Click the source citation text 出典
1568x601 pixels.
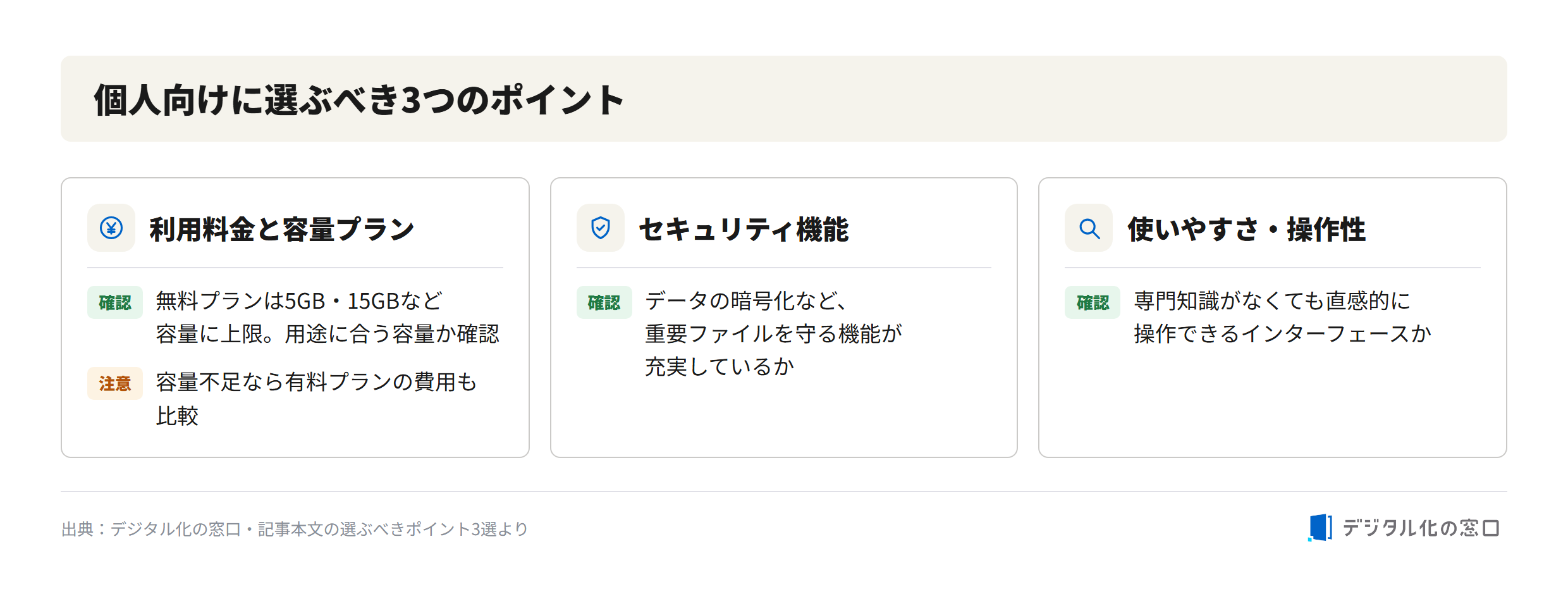pos(295,529)
